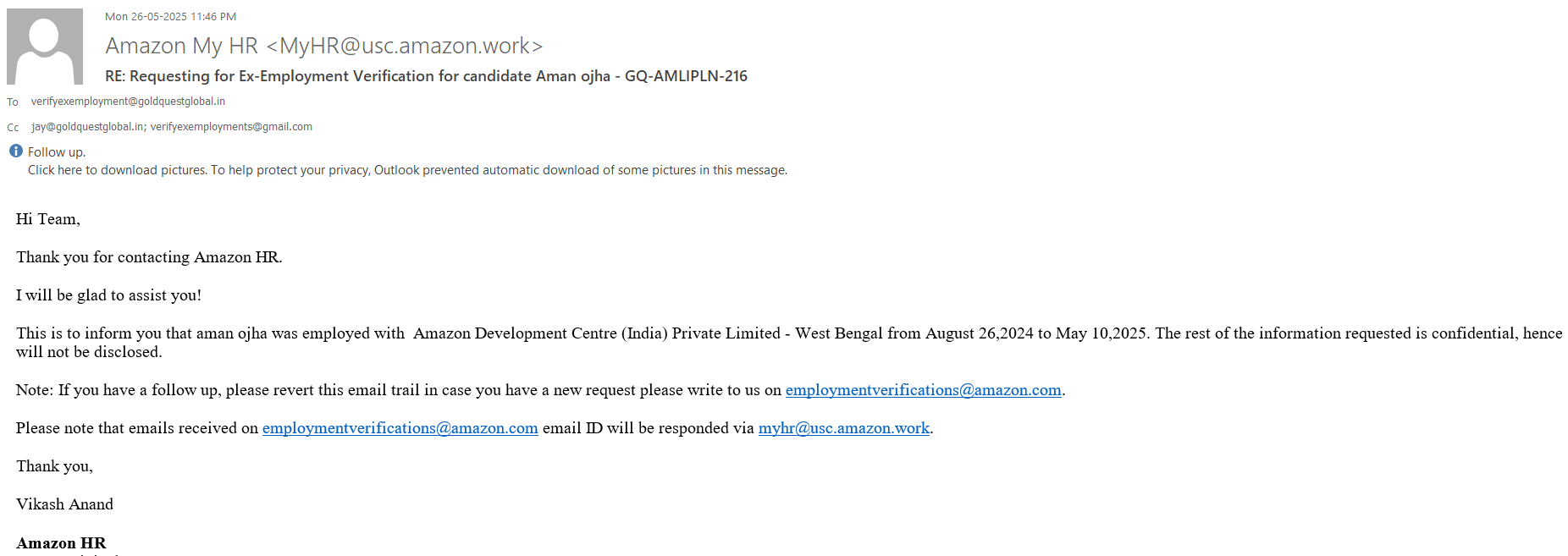1568x556 pixels.
Task: Click the bold Amazon HR signature text
Action: pyautogui.click(x=61, y=543)
